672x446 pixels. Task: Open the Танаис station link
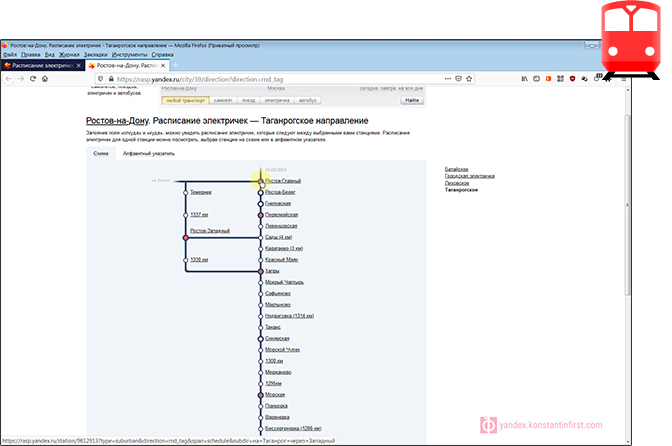click(273, 327)
